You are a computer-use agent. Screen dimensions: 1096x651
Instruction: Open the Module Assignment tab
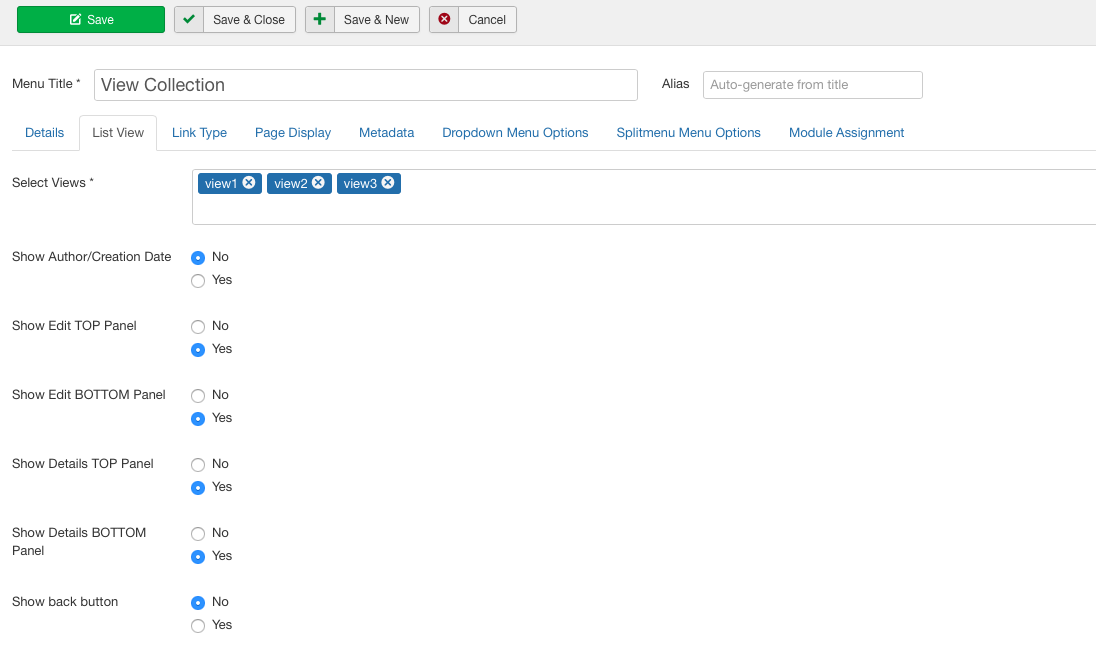[x=846, y=133]
